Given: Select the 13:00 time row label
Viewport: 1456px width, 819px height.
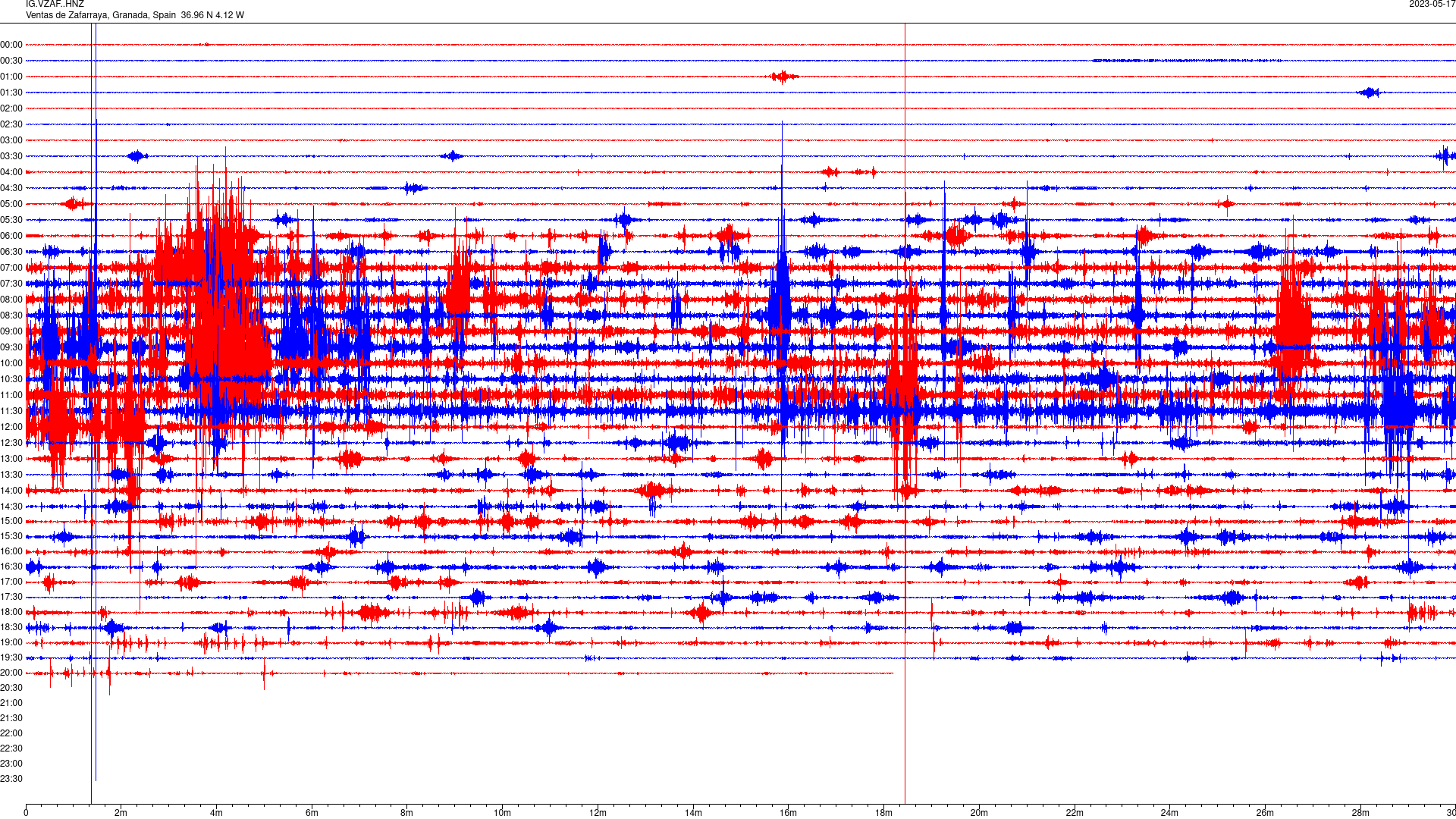Looking at the screenshot, I should pos(11,459).
